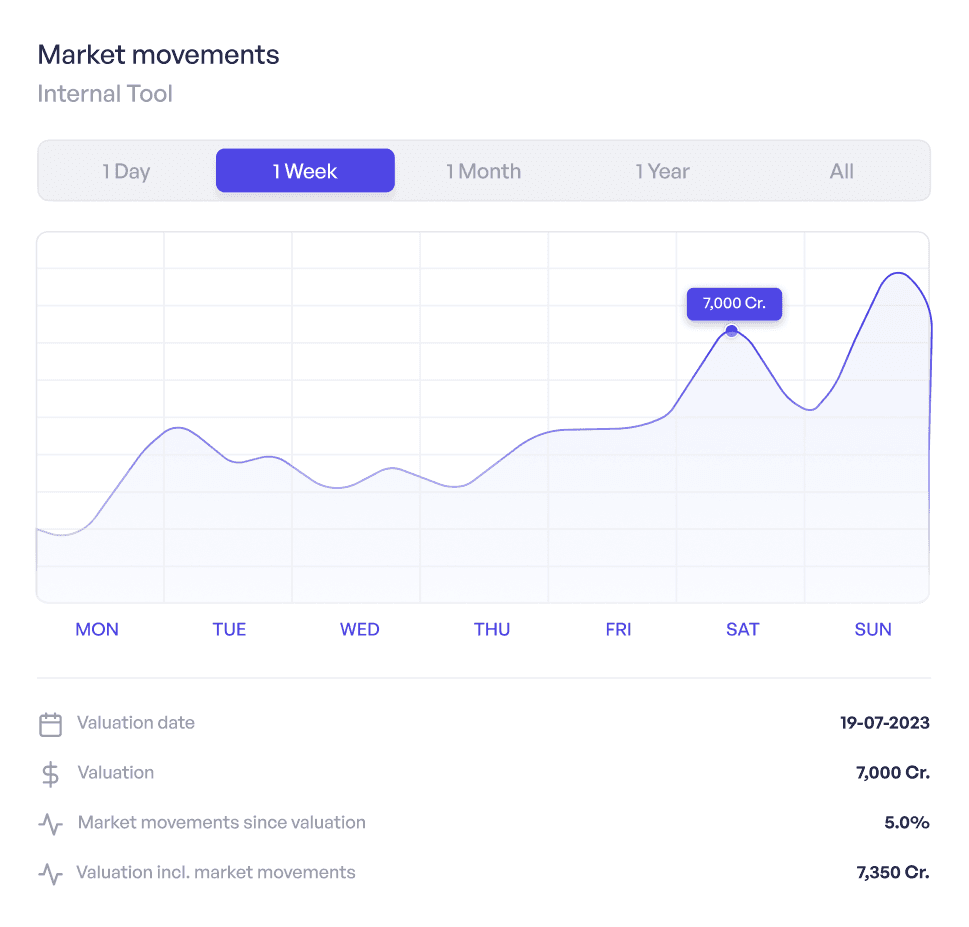This screenshot has height=927, width=969.
Task: Click the Market movements heading
Action: [x=159, y=54]
